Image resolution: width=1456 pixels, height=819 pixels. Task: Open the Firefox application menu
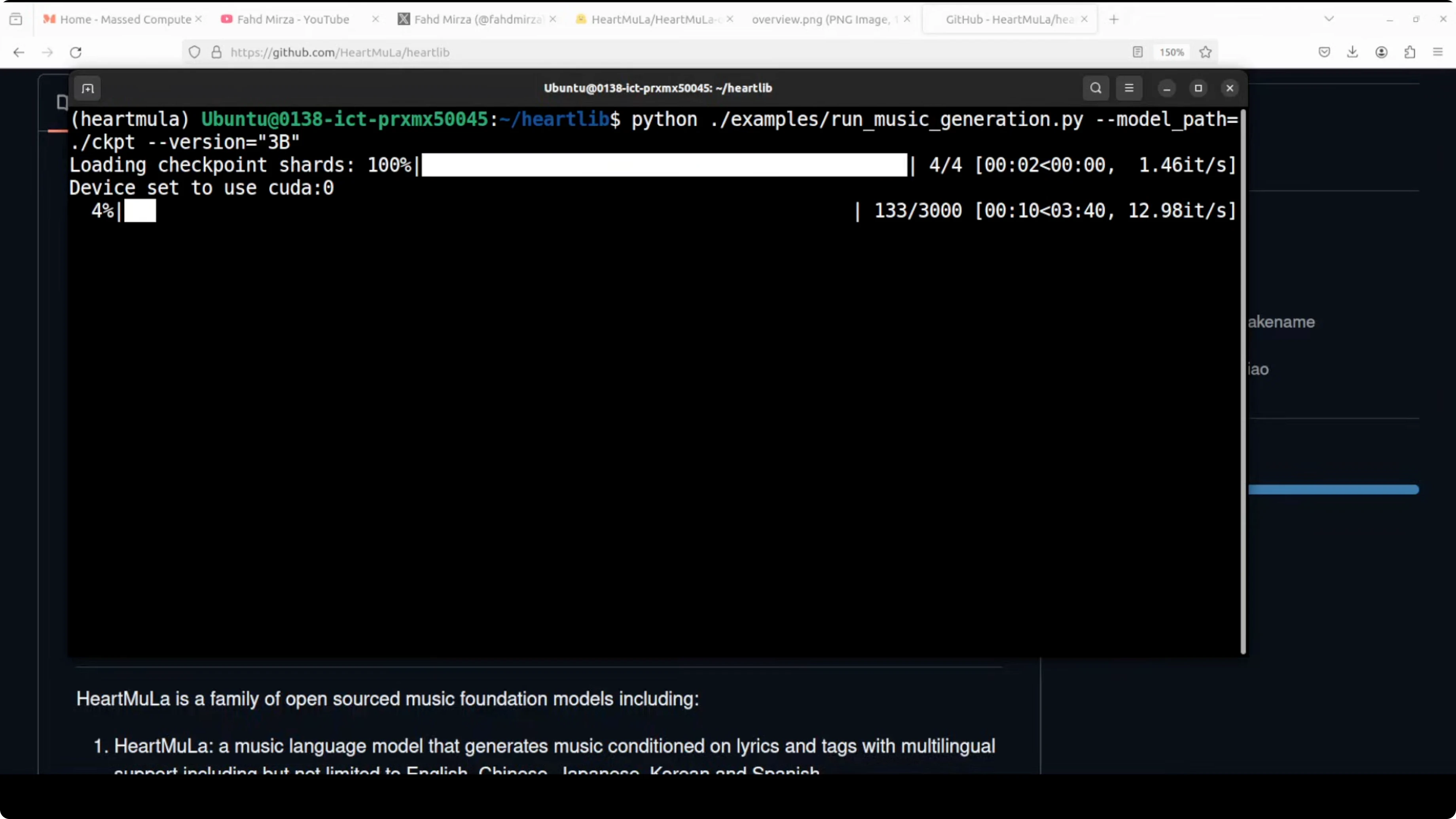(x=1439, y=53)
